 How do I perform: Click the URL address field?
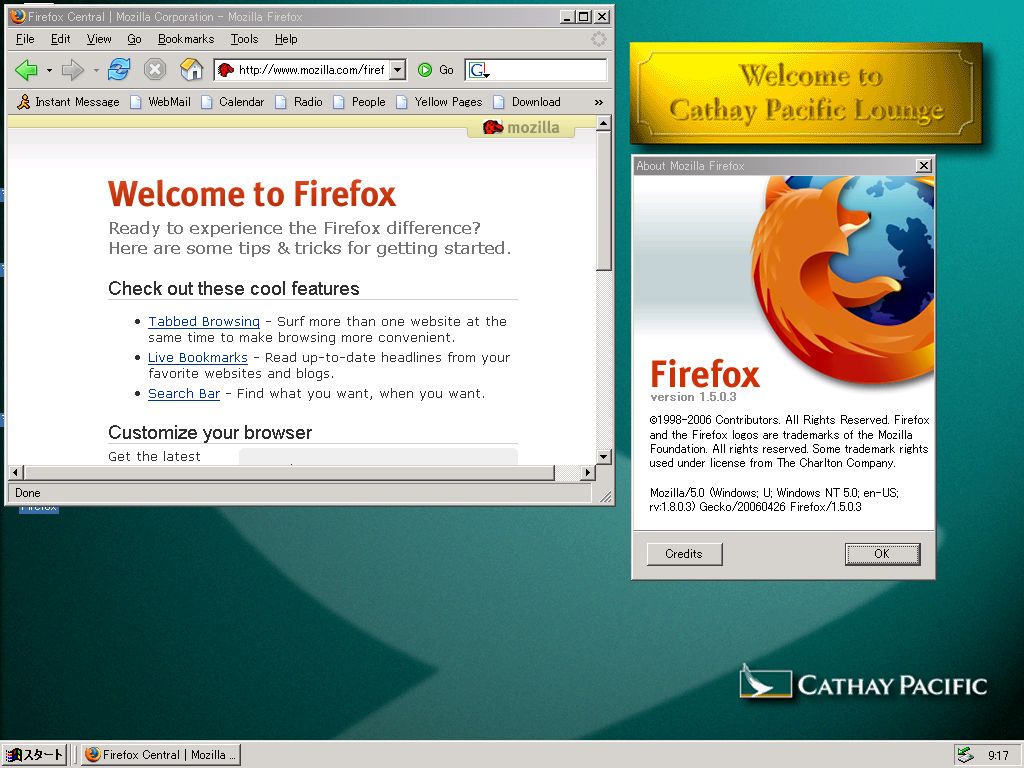(x=312, y=70)
